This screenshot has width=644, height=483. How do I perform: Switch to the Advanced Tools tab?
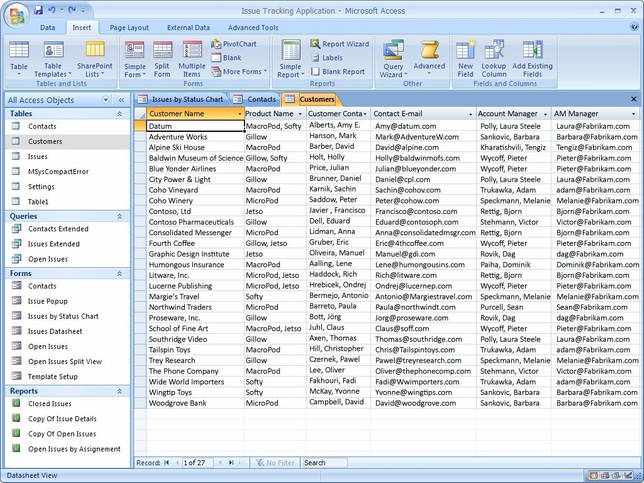tap(253, 28)
